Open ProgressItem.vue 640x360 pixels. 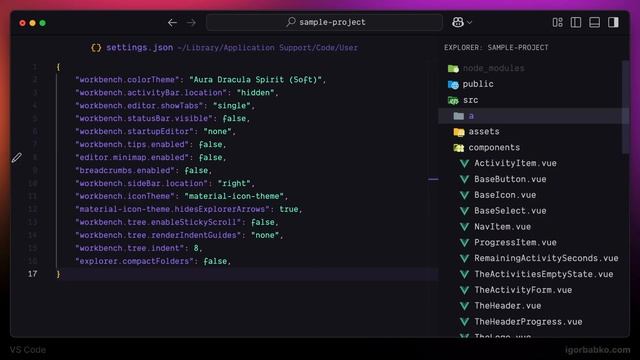tap(515, 242)
